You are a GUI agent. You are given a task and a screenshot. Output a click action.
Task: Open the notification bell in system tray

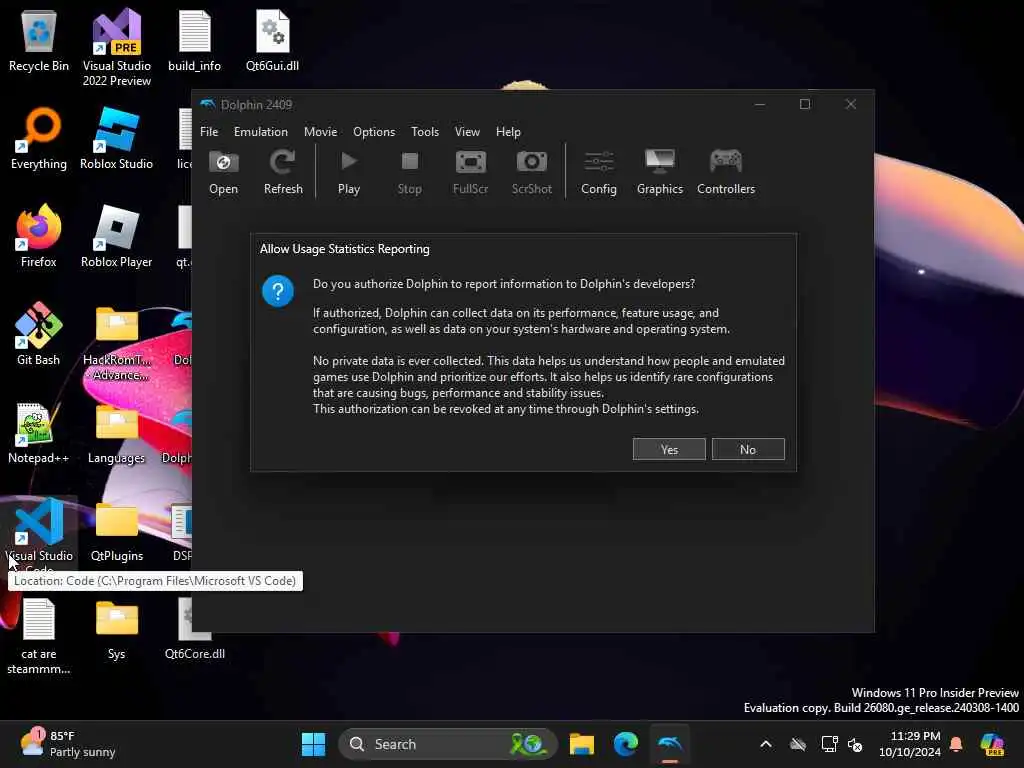[x=956, y=744]
